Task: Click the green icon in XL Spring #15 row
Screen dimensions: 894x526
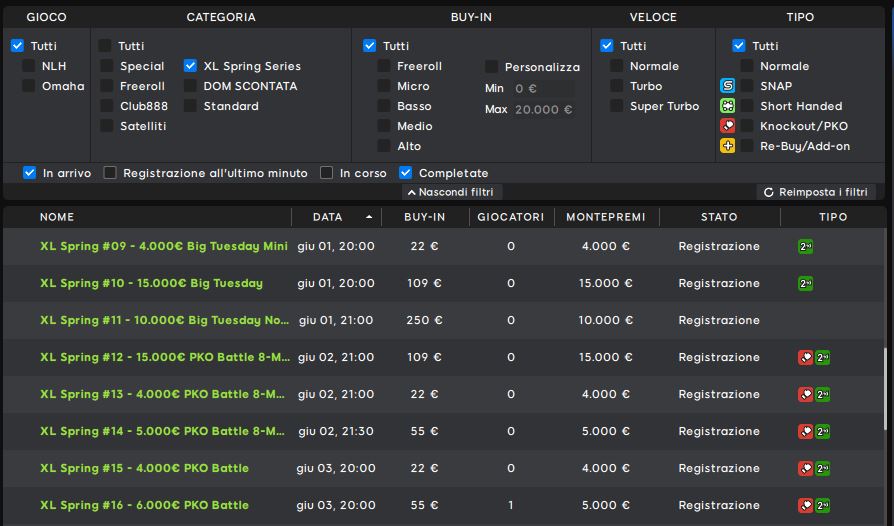Action: click(822, 468)
